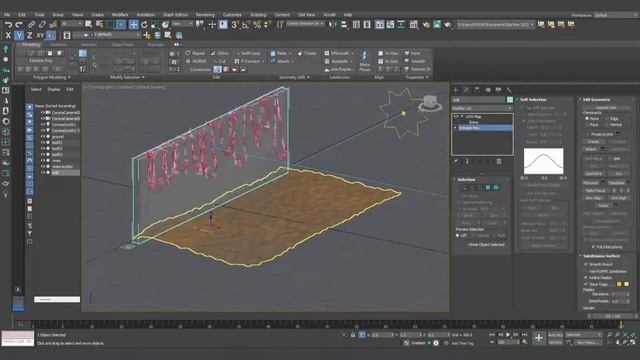Expand Modify Selection ribbon panel

(x=127, y=77)
